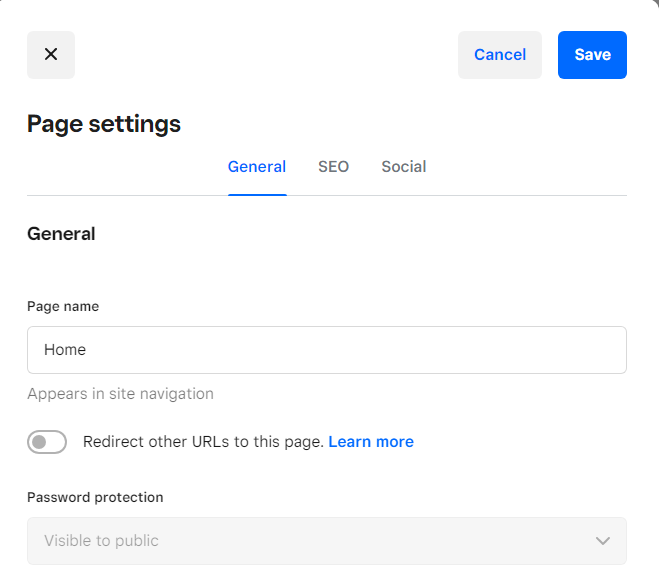Select the Visible to public text
The height and width of the screenshot is (577, 659).
(101, 541)
